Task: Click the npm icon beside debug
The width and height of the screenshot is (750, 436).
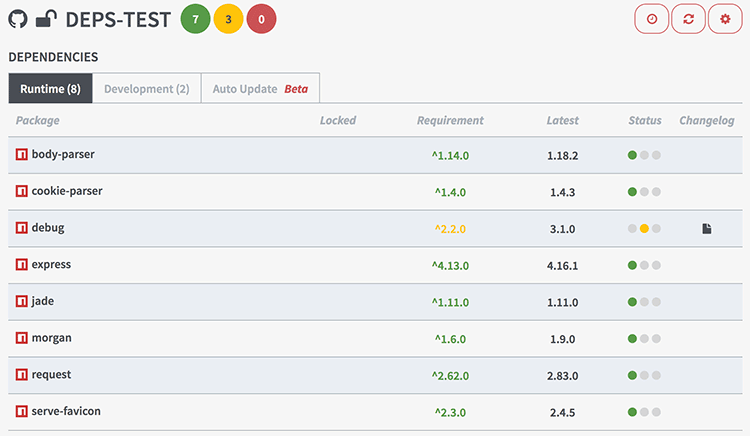Action: click(22, 228)
